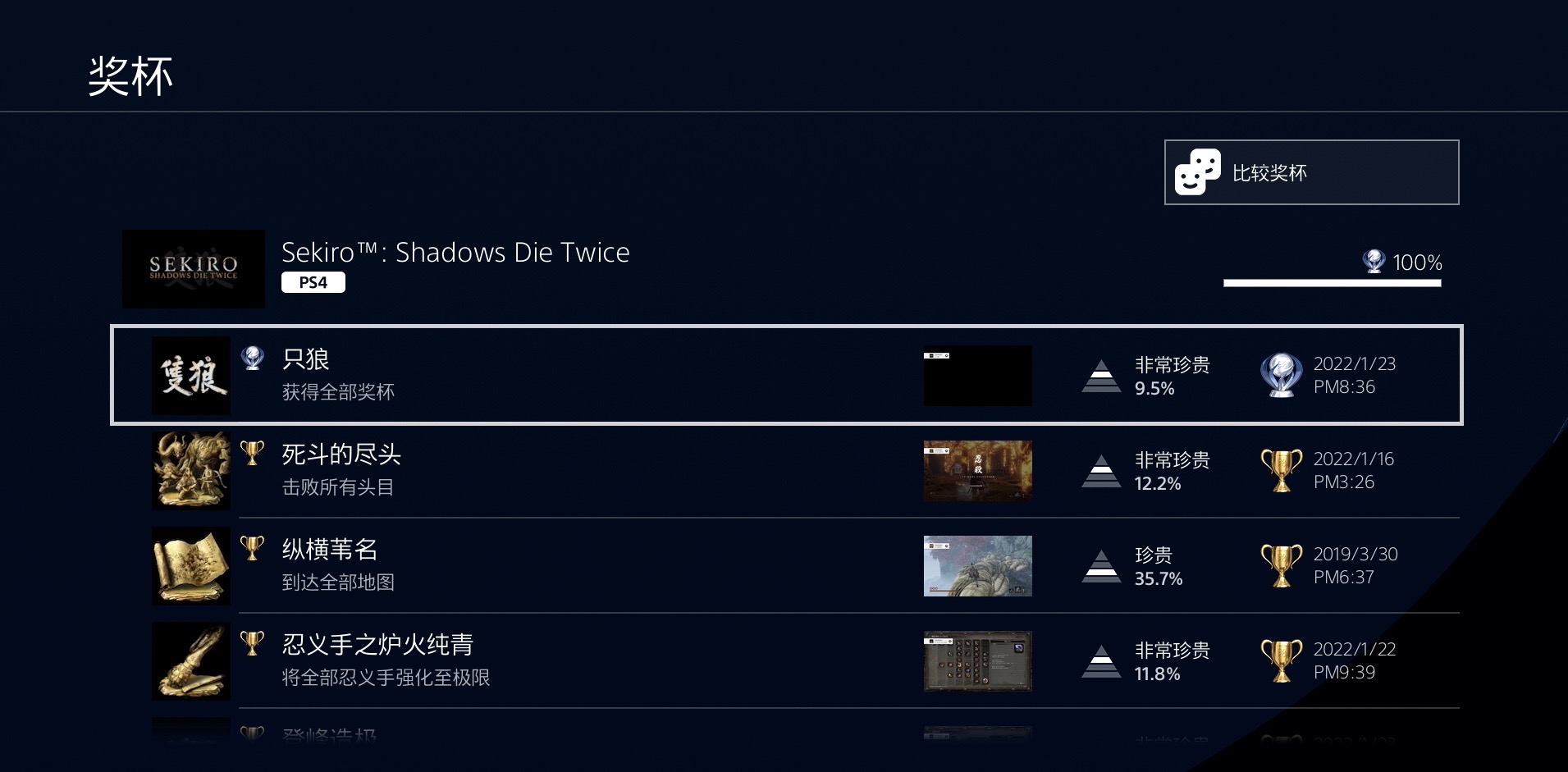Select the 只狼 platinum trophy title
Image resolution: width=1568 pixels, height=772 pixels.
tap(305, 359)
